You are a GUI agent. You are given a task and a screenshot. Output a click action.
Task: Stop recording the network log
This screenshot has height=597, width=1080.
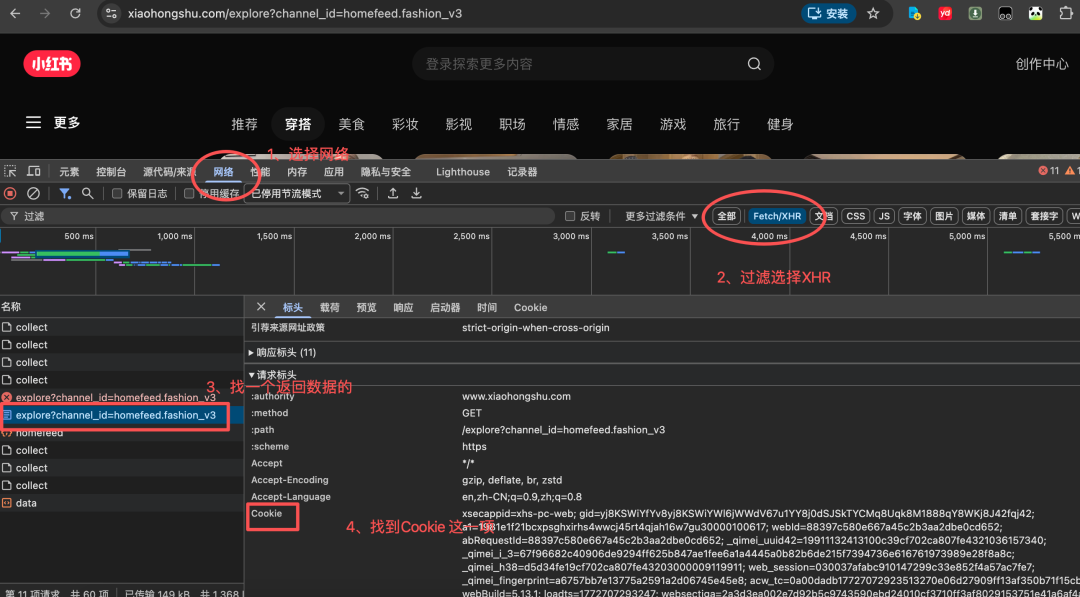coord(10,193)
